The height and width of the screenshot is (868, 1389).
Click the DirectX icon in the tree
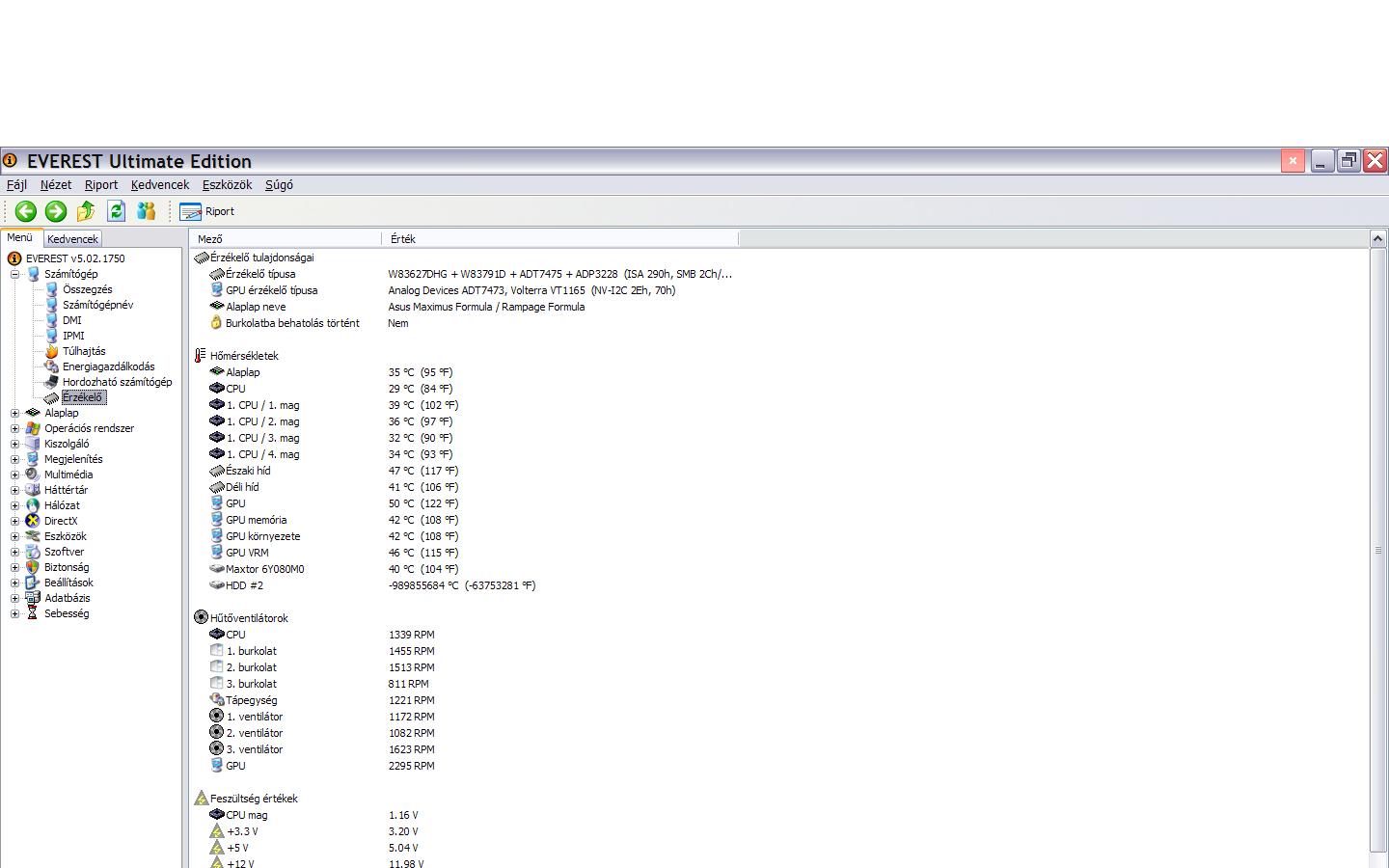coord(33,521)
